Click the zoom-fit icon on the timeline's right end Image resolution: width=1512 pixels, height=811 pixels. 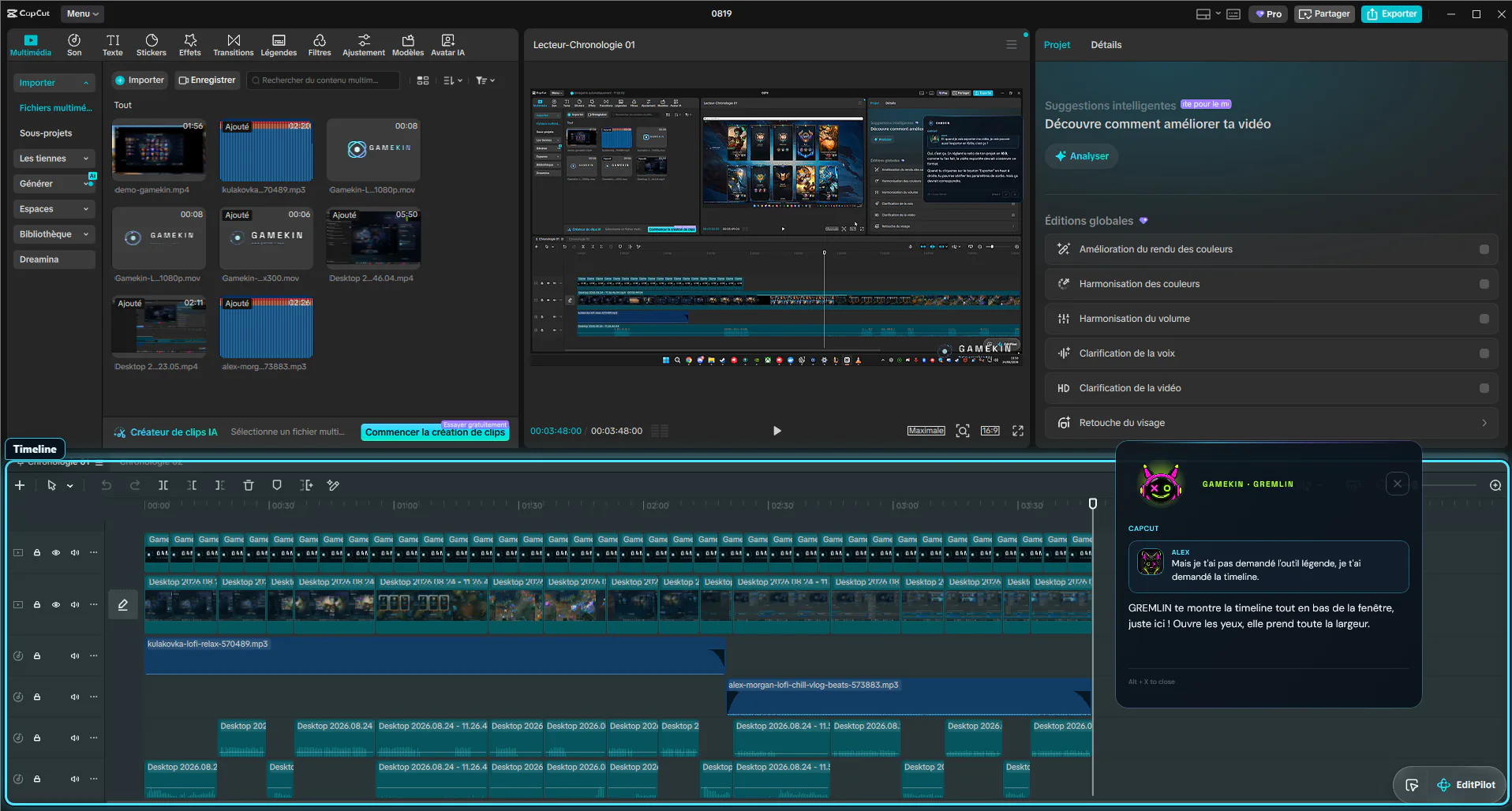pos(1495,485)
